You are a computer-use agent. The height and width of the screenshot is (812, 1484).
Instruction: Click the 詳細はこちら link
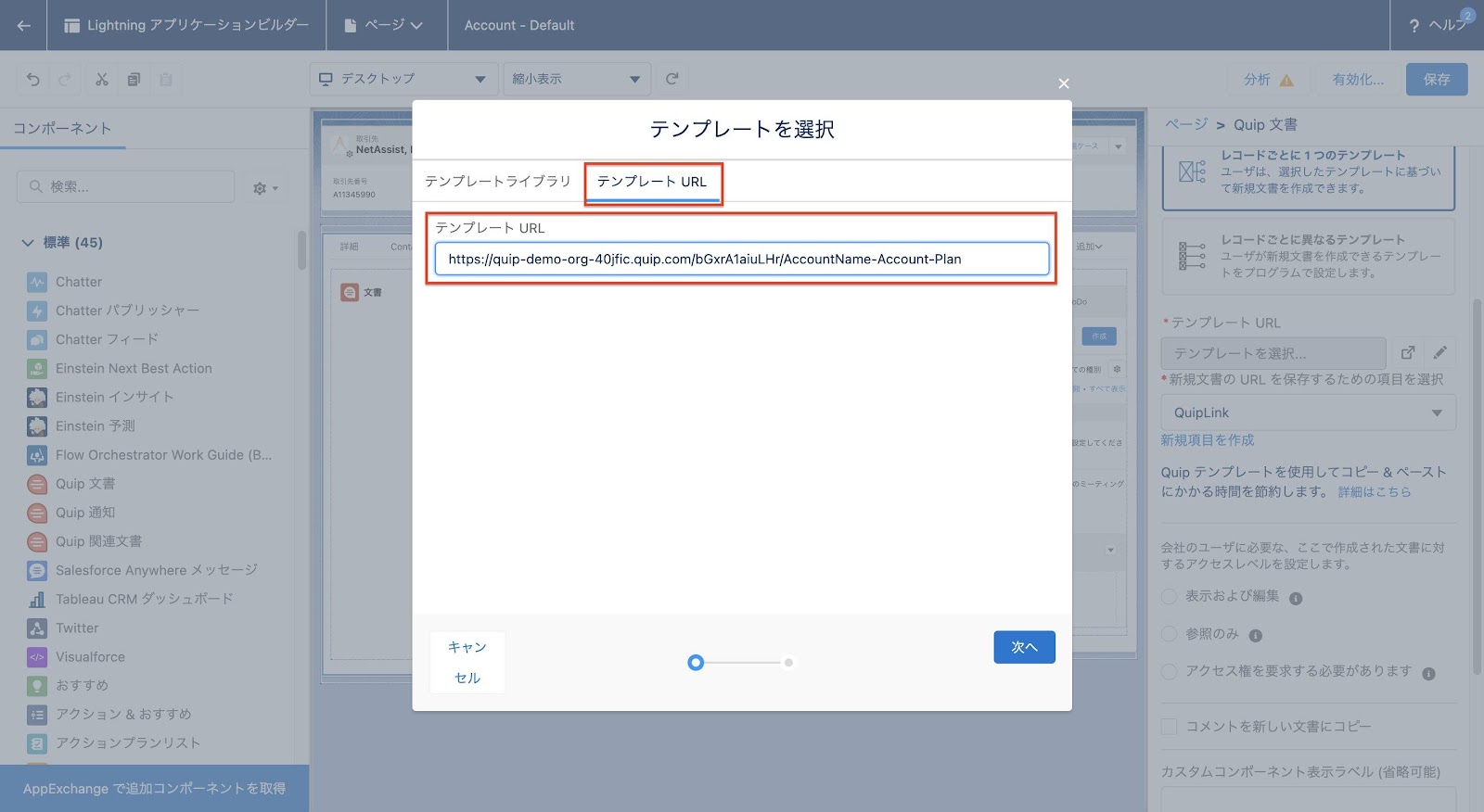pos(1374,492)
